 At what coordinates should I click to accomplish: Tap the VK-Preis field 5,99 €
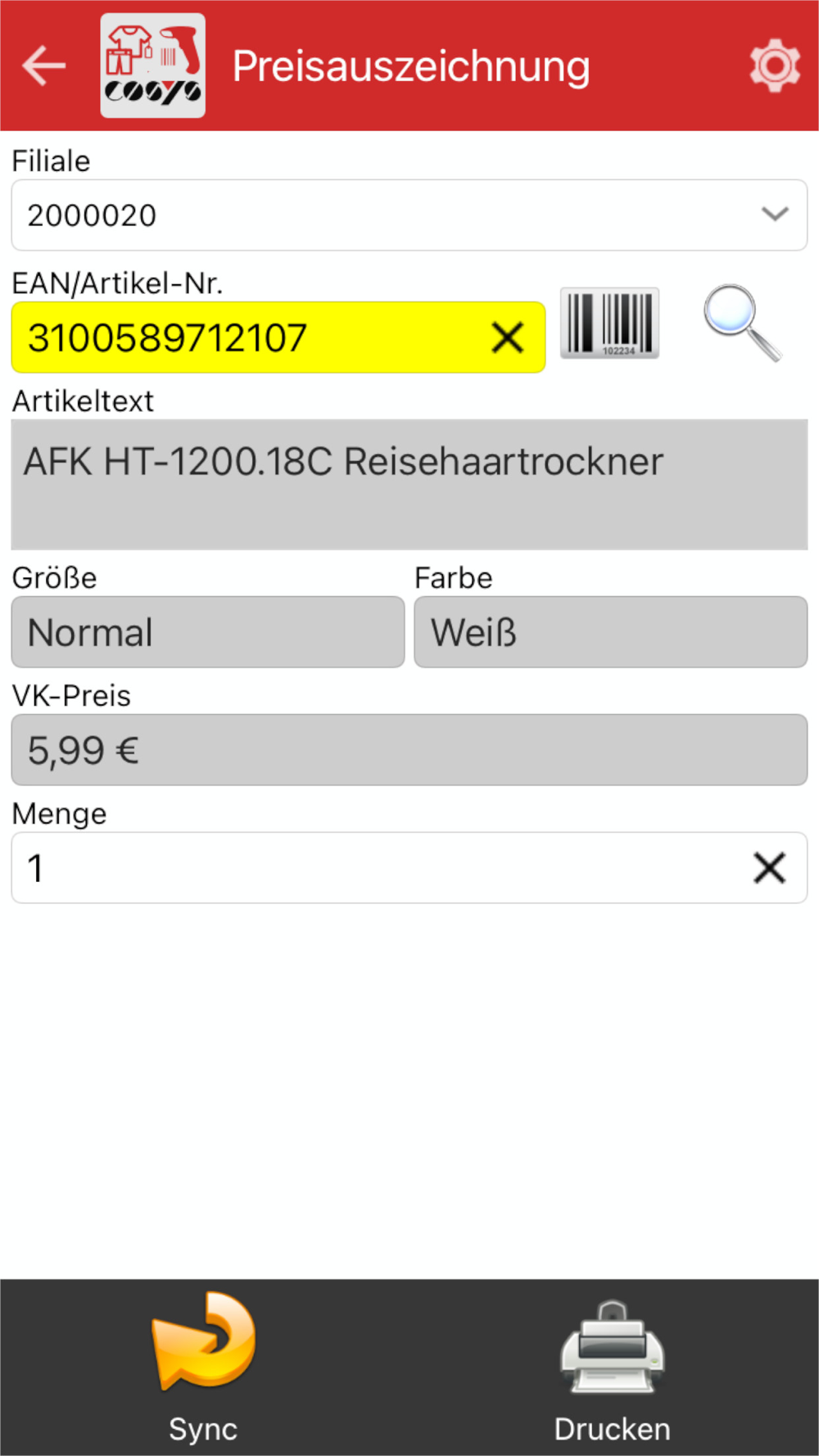pos(409,750)
